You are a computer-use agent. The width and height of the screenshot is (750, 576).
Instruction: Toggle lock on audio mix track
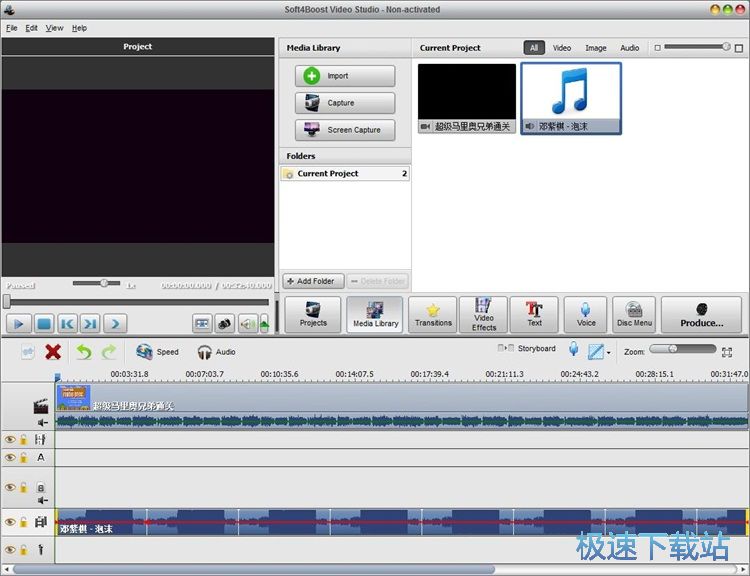(x=23, y=521)
